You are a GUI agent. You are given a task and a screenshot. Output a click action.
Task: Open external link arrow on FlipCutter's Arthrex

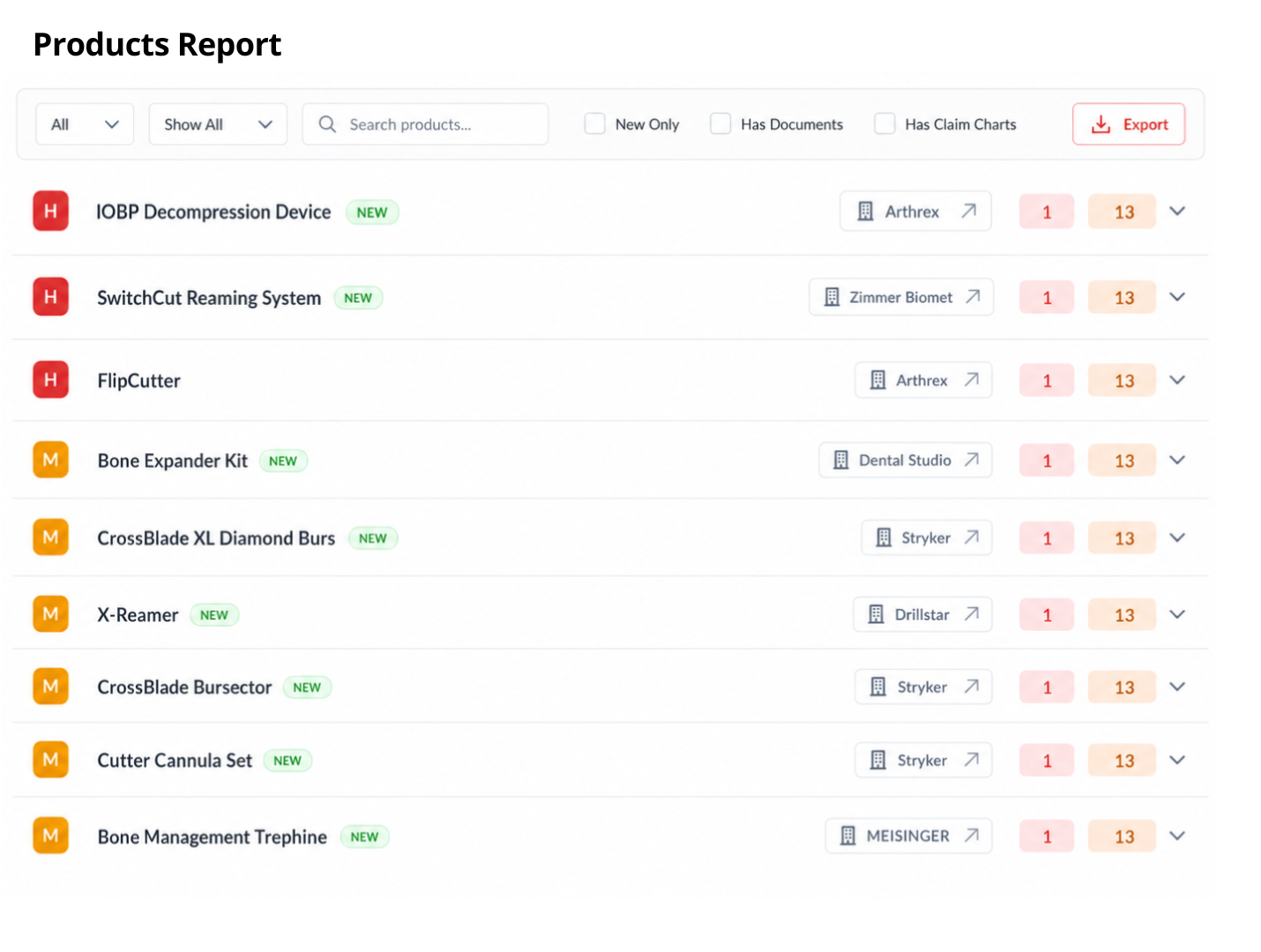972,379
